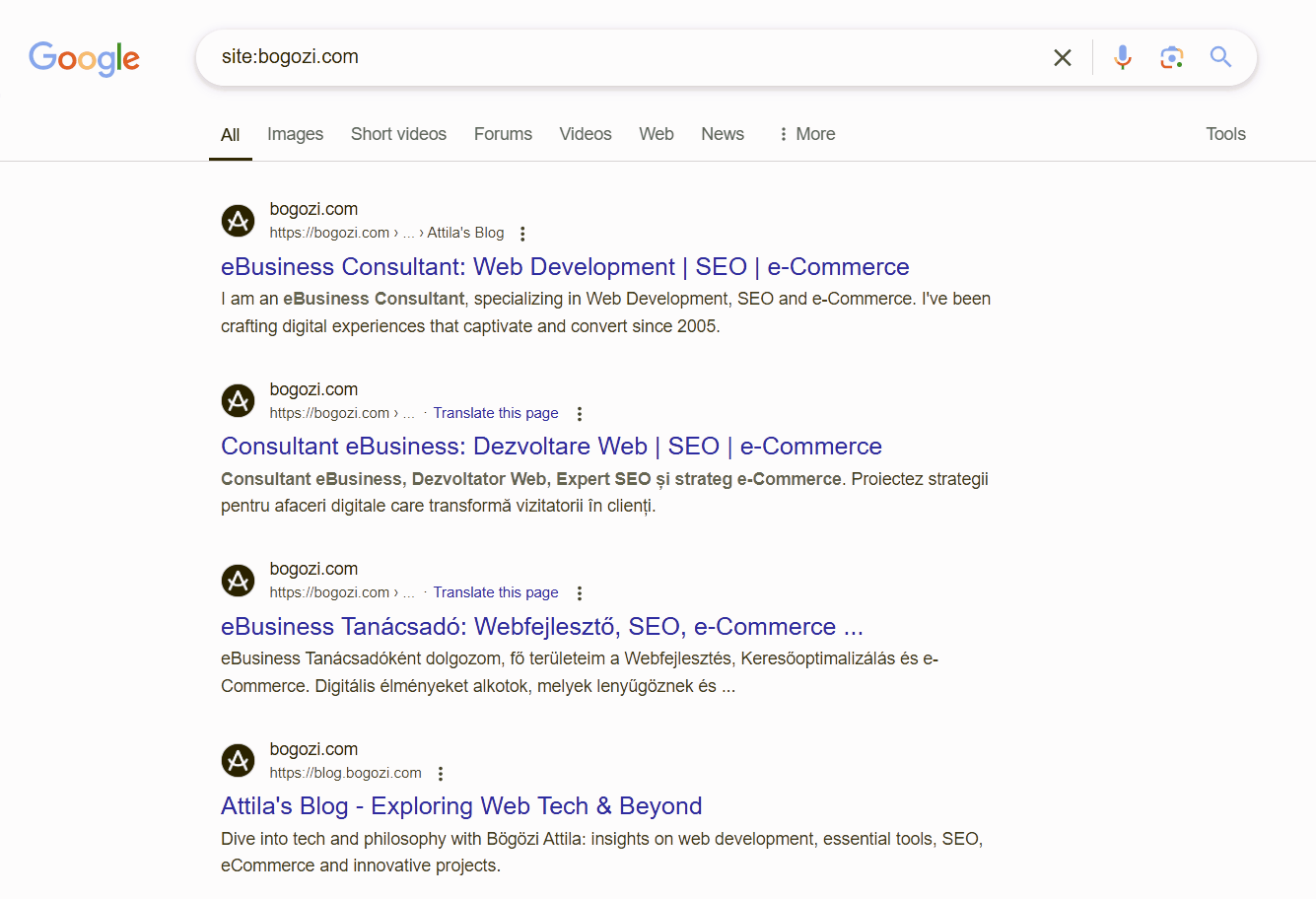Open the Short videos tab

(x=398, y=134)
